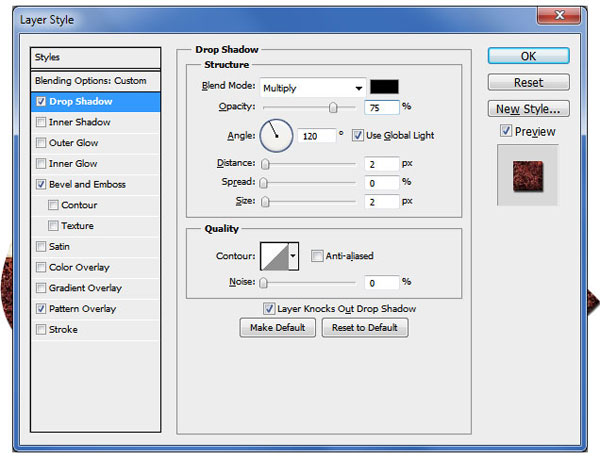
Task: Select Blending Options: Custom
Action: (90, 80)
